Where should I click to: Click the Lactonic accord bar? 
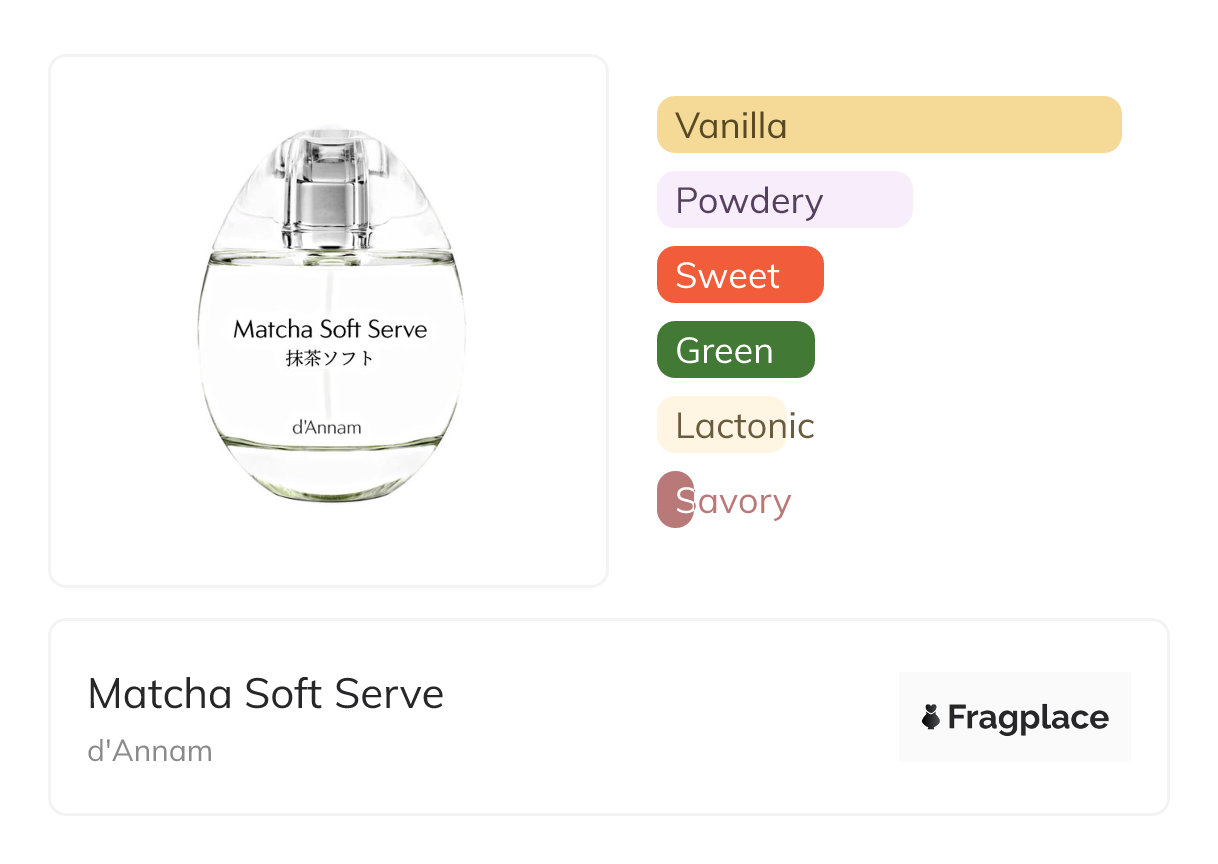[x=722, y=425]
